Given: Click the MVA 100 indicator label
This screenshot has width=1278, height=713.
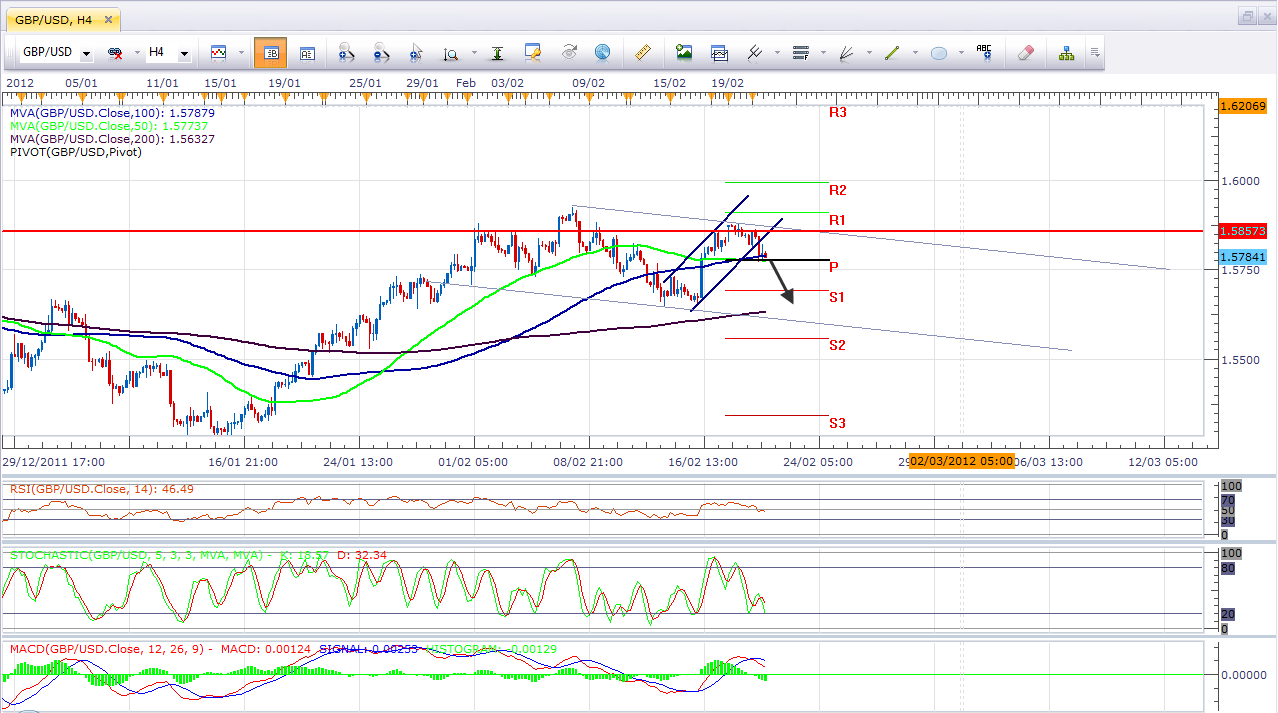Looking at the screenshot, I should 112,113.
